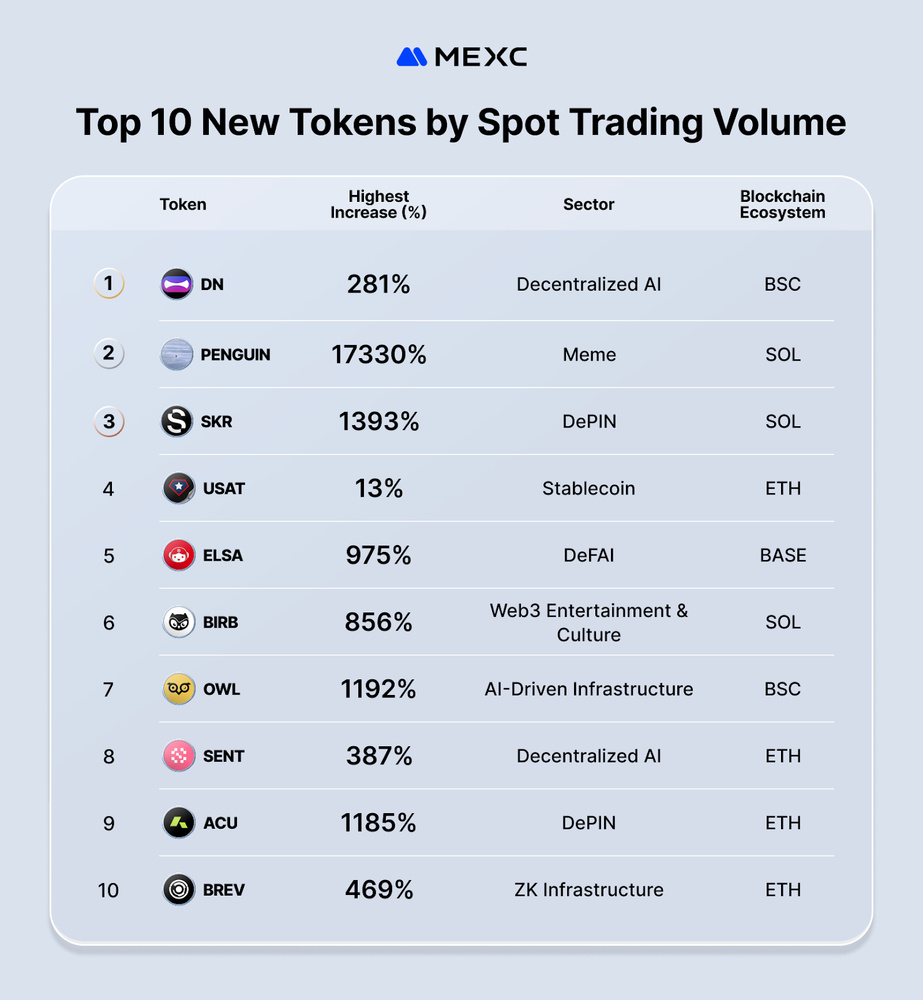Click PENGUIN's 17330% increase value
This screenshot has width=923, height=1000.
click(379, 355)
